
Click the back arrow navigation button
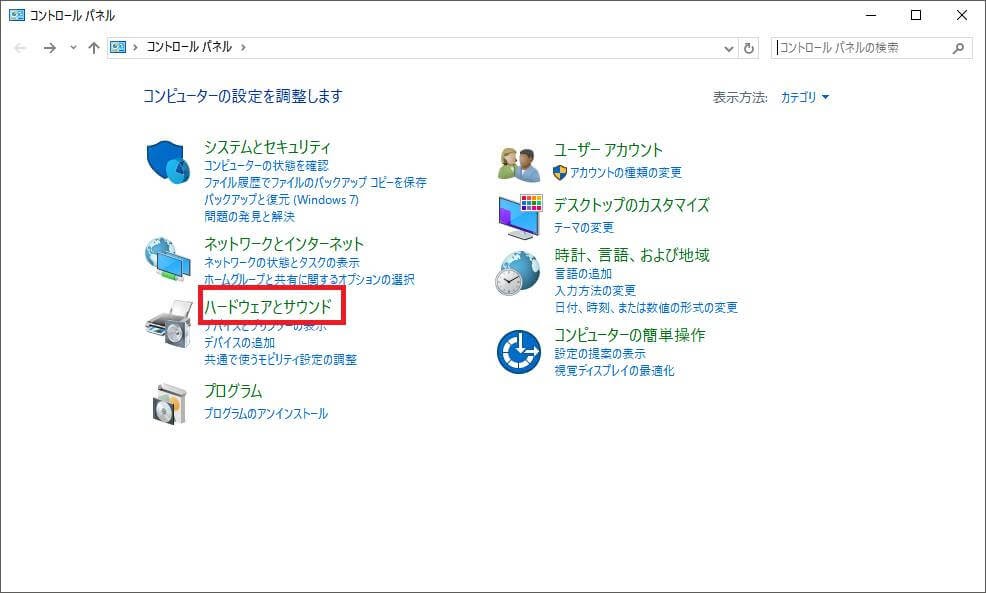click(20, 48)
